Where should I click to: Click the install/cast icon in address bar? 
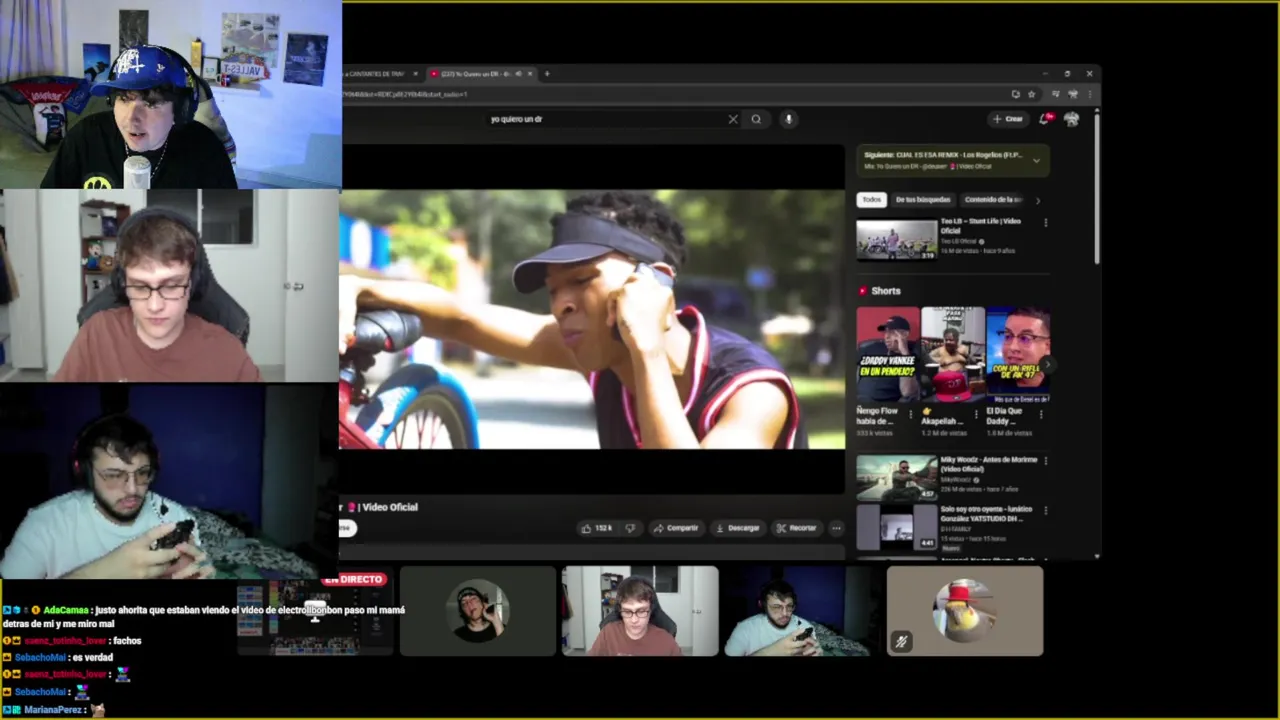coord(1015,94)
